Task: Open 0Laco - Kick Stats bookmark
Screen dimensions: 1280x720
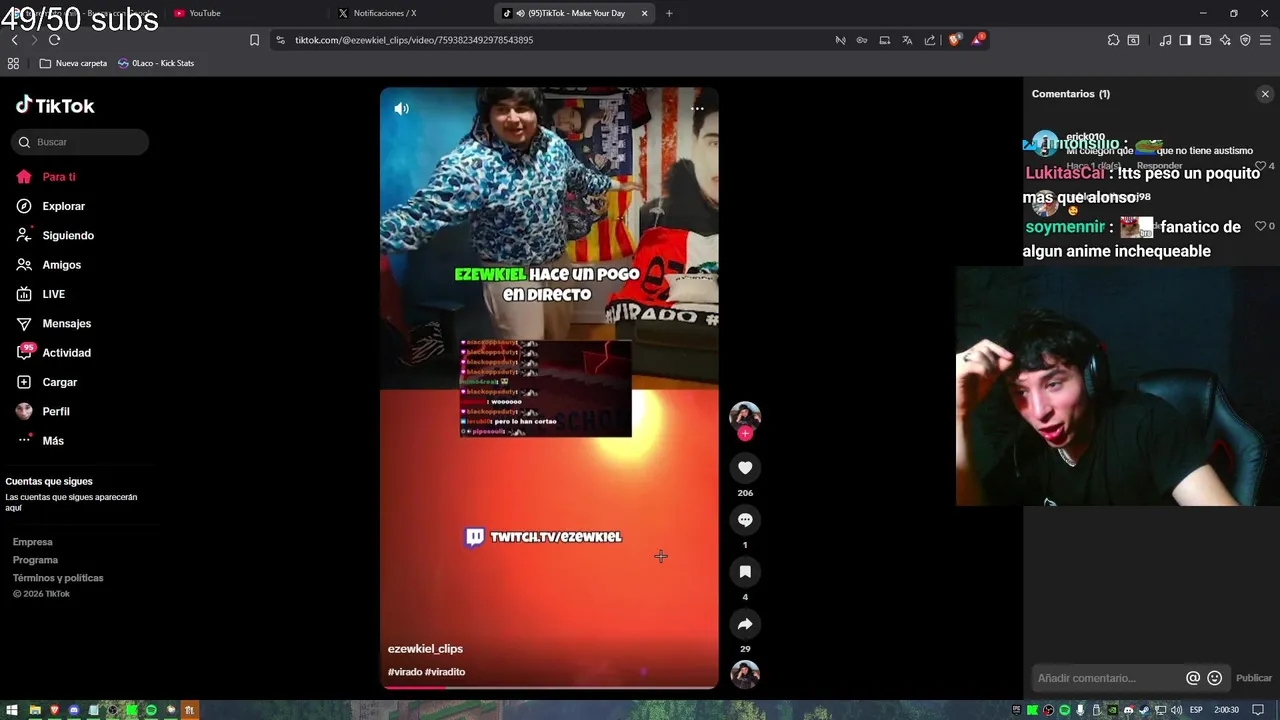Action: [156, 63]
